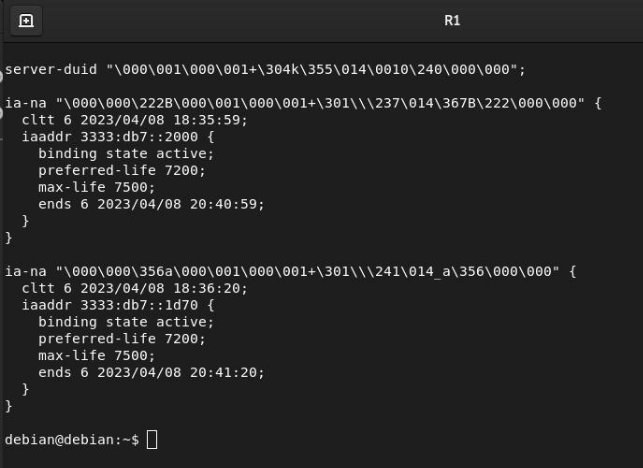Image resolution: width=643 pixels, height=468 pixels.
Task: Select the iaaddr 3333:db7::1d70 address
Action: [x=139, y=305]
